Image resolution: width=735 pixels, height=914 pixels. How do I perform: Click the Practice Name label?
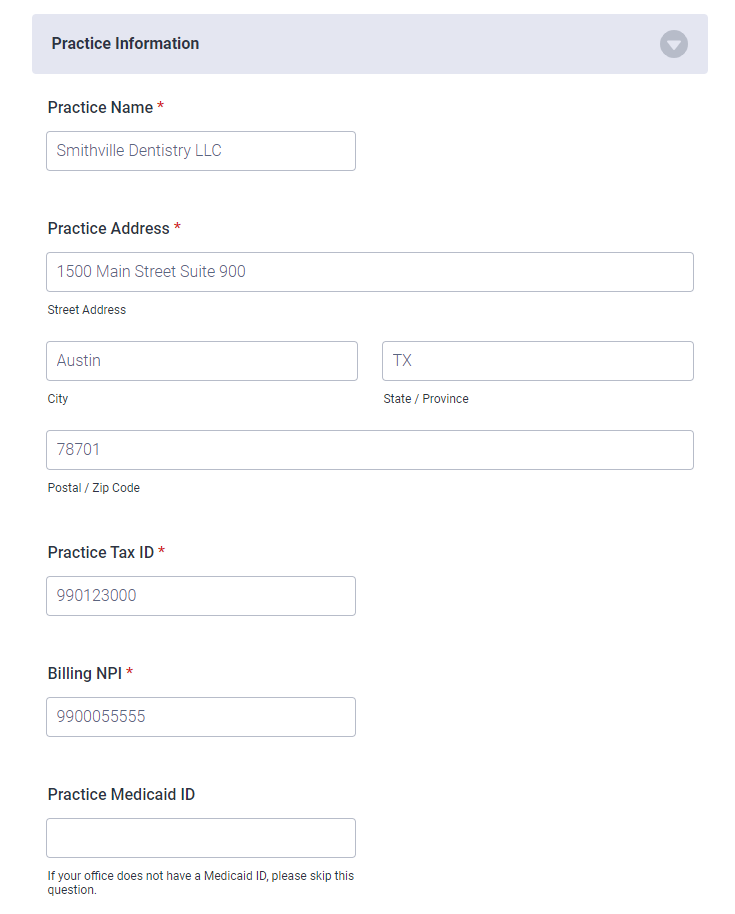point(100,107)
